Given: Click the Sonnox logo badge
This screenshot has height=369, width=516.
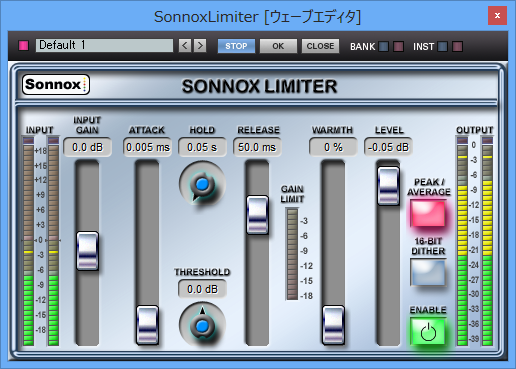Looking at the screenshot, I should 56,85.
